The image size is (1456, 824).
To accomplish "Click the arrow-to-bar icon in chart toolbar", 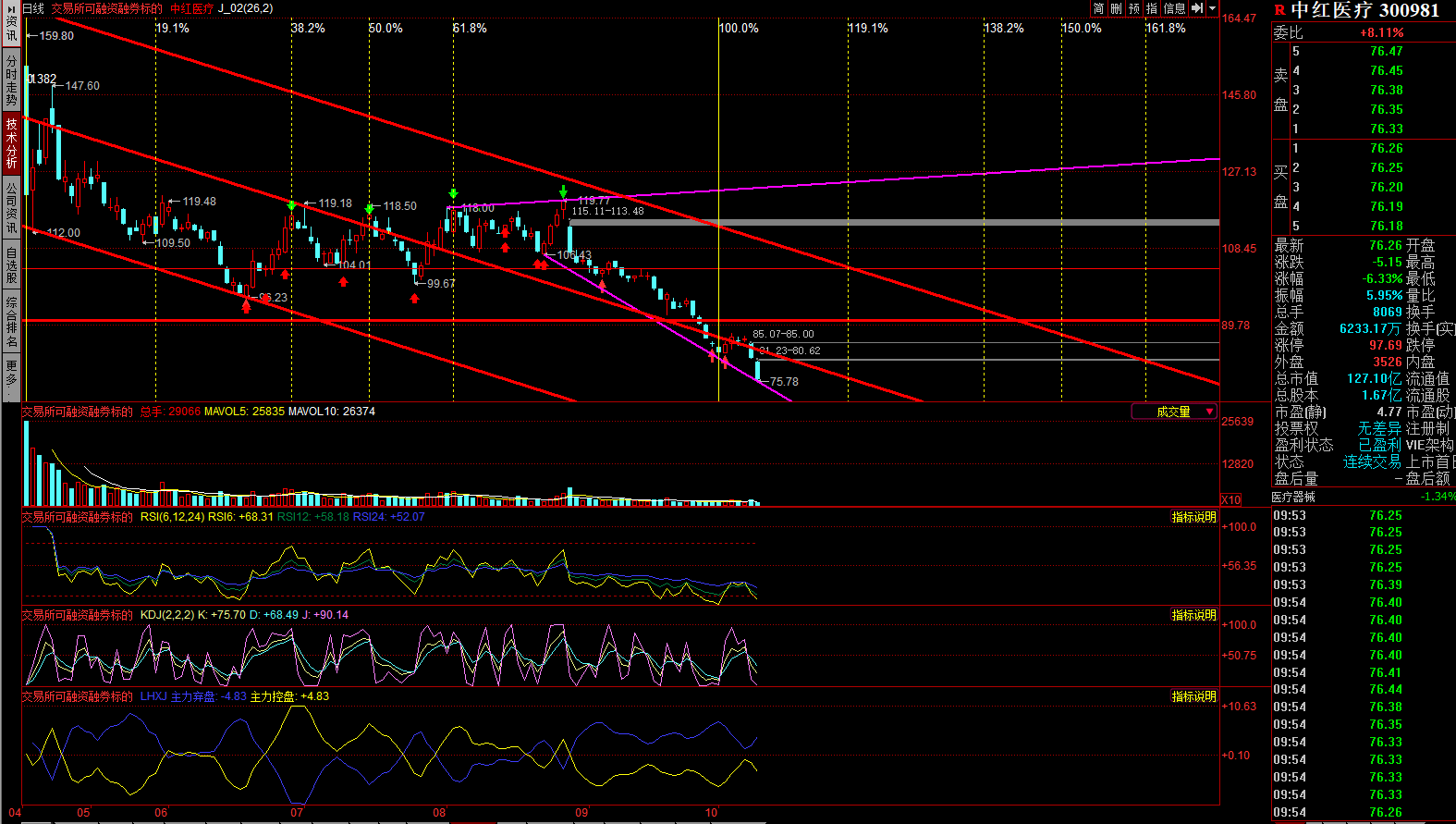I will (x=1197, y=8).
